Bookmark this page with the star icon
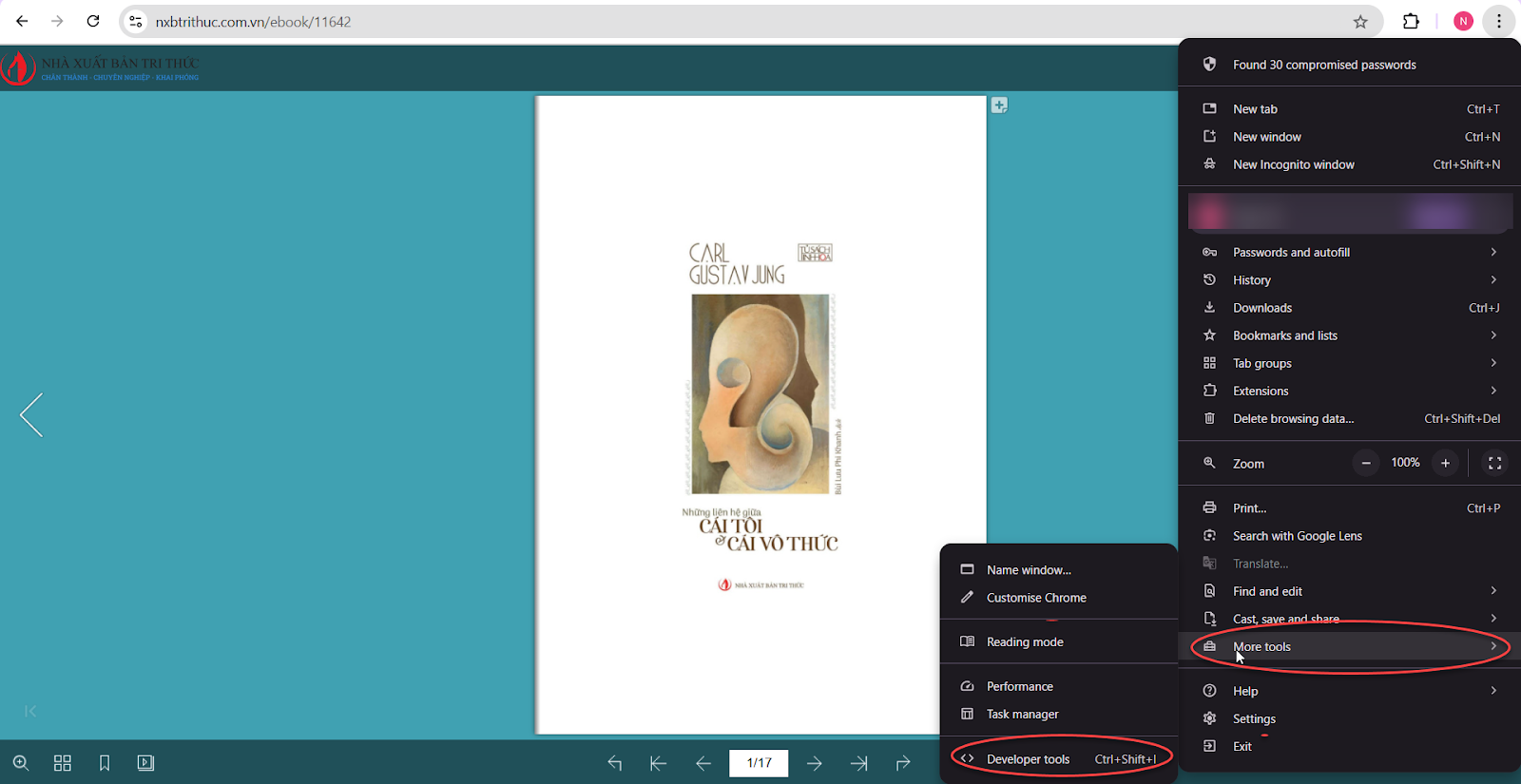 point(1360,21)
